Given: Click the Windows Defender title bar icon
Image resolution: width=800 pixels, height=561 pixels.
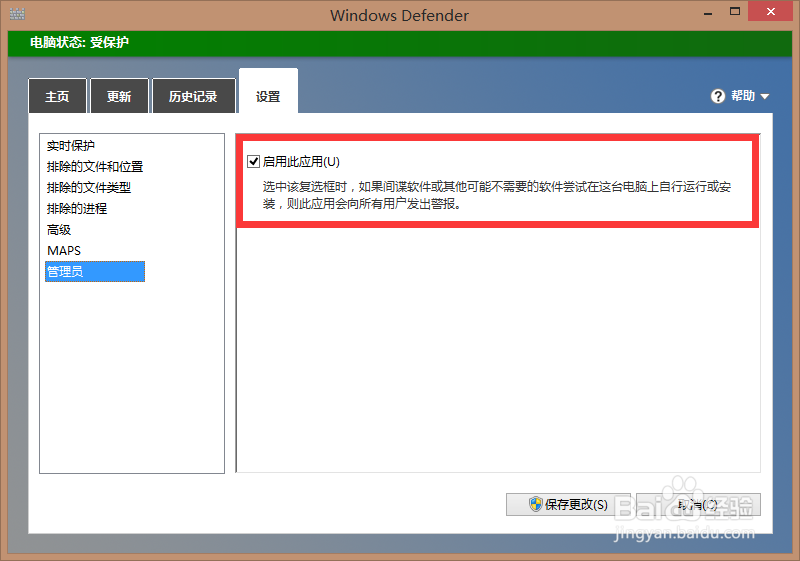Looking at the screenshot, I should pyautogui.click(x=17, y=14).
